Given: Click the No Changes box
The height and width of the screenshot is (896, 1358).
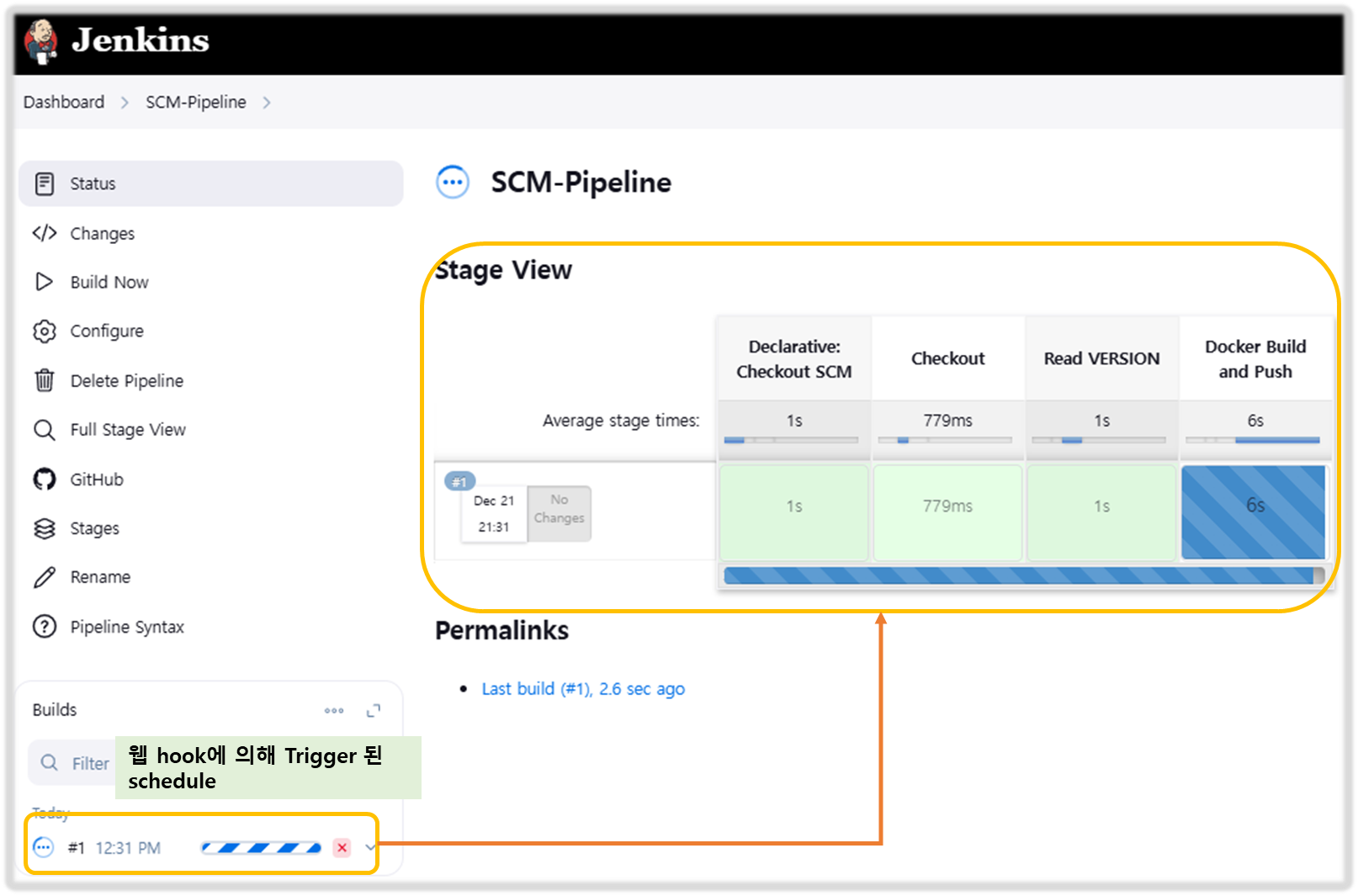Looking at the screenshot, I should 560,513.
